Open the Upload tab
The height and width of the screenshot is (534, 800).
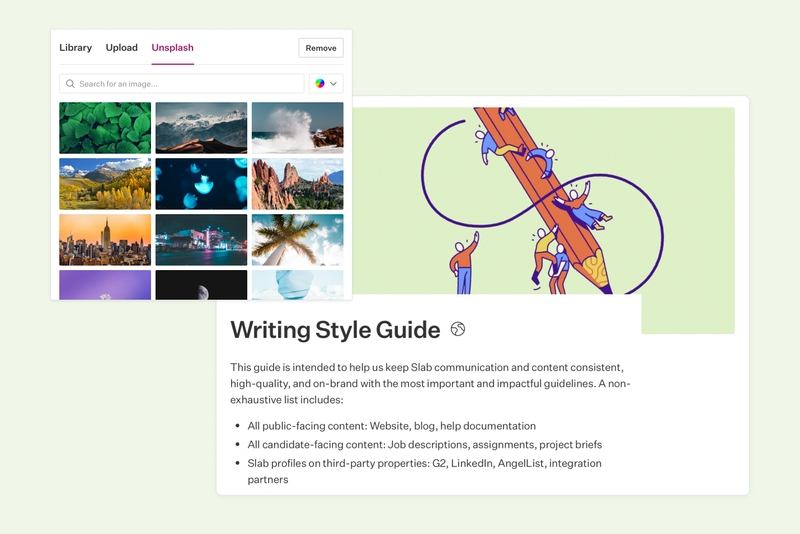122,48
